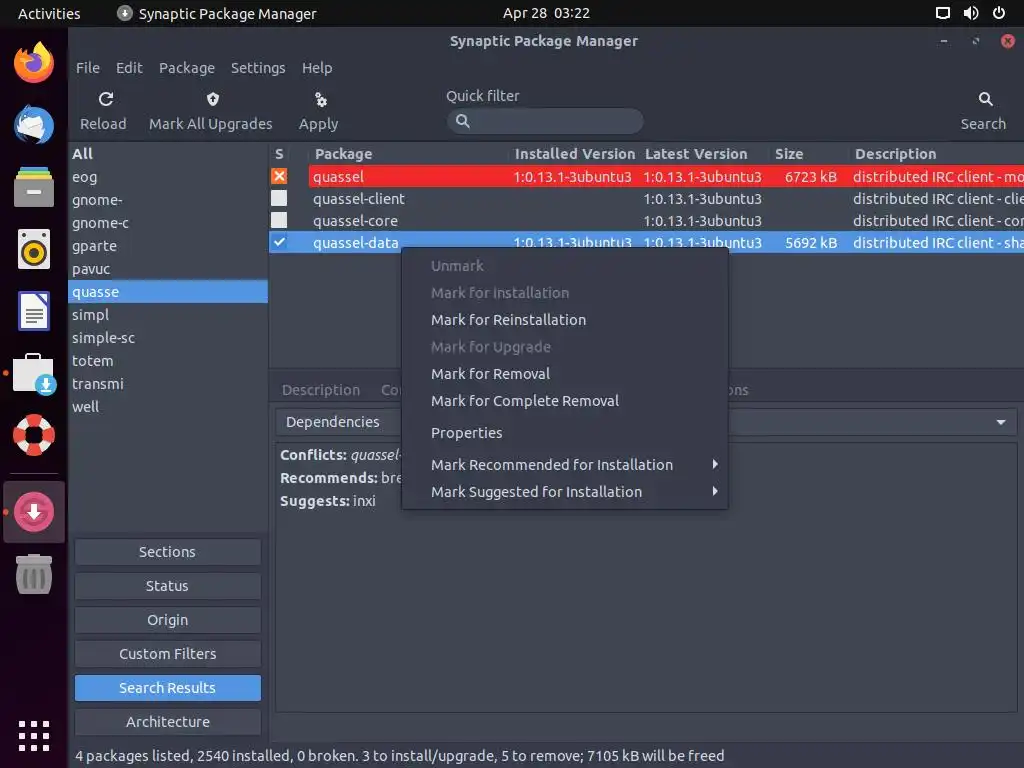Open the File menu
The height and width of the screenshot is (768, 1024).
click(x=88, y=68)
